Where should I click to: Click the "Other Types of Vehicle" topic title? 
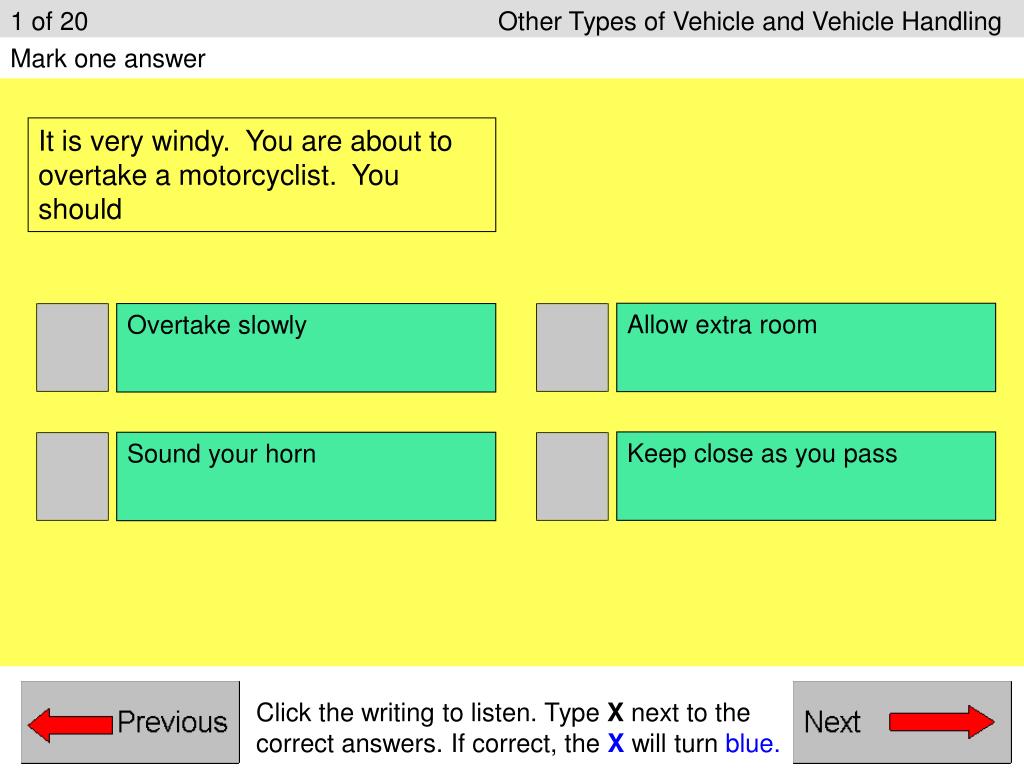click(x=749, y=21)
